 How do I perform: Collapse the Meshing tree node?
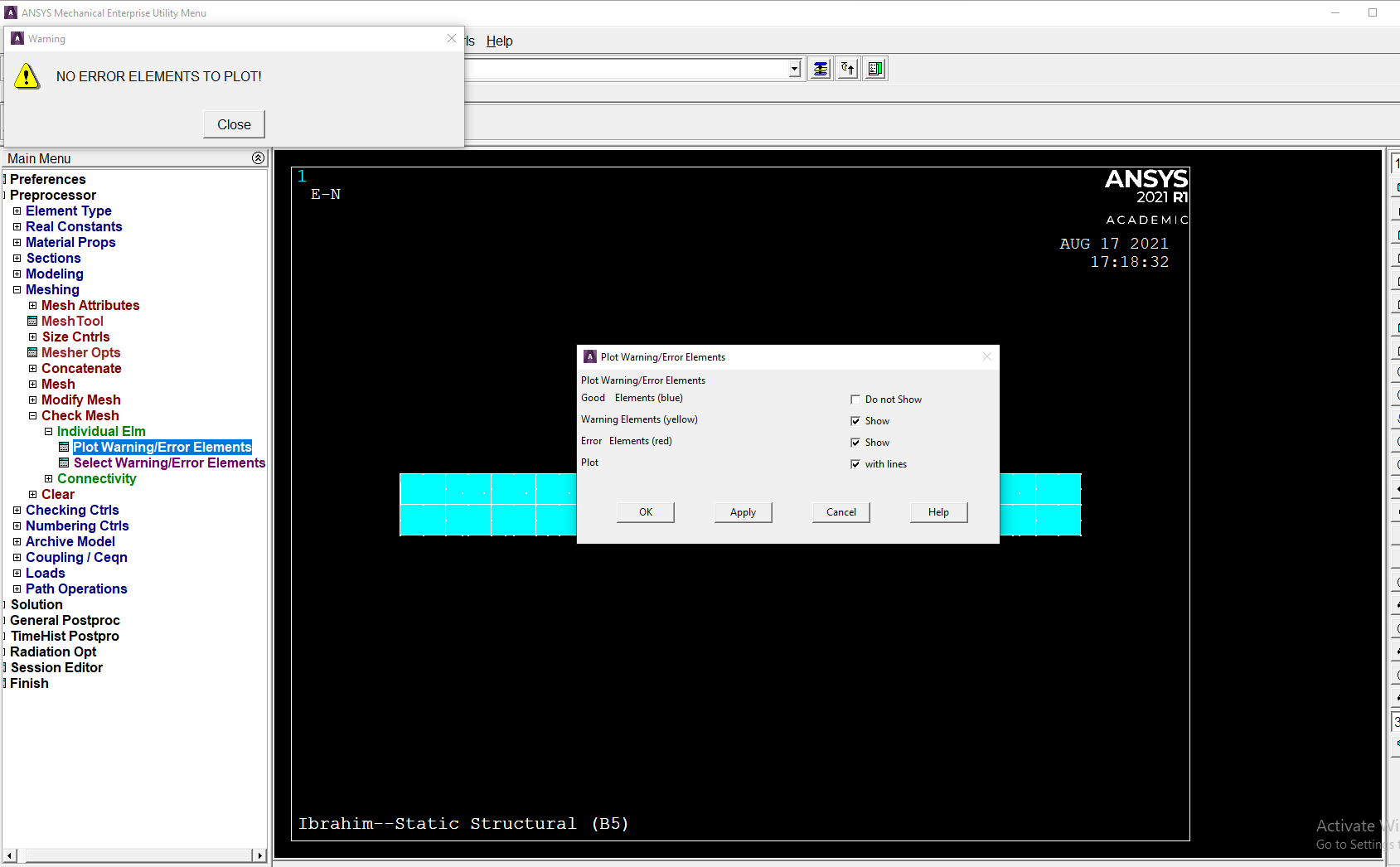(x=17, y=290)
